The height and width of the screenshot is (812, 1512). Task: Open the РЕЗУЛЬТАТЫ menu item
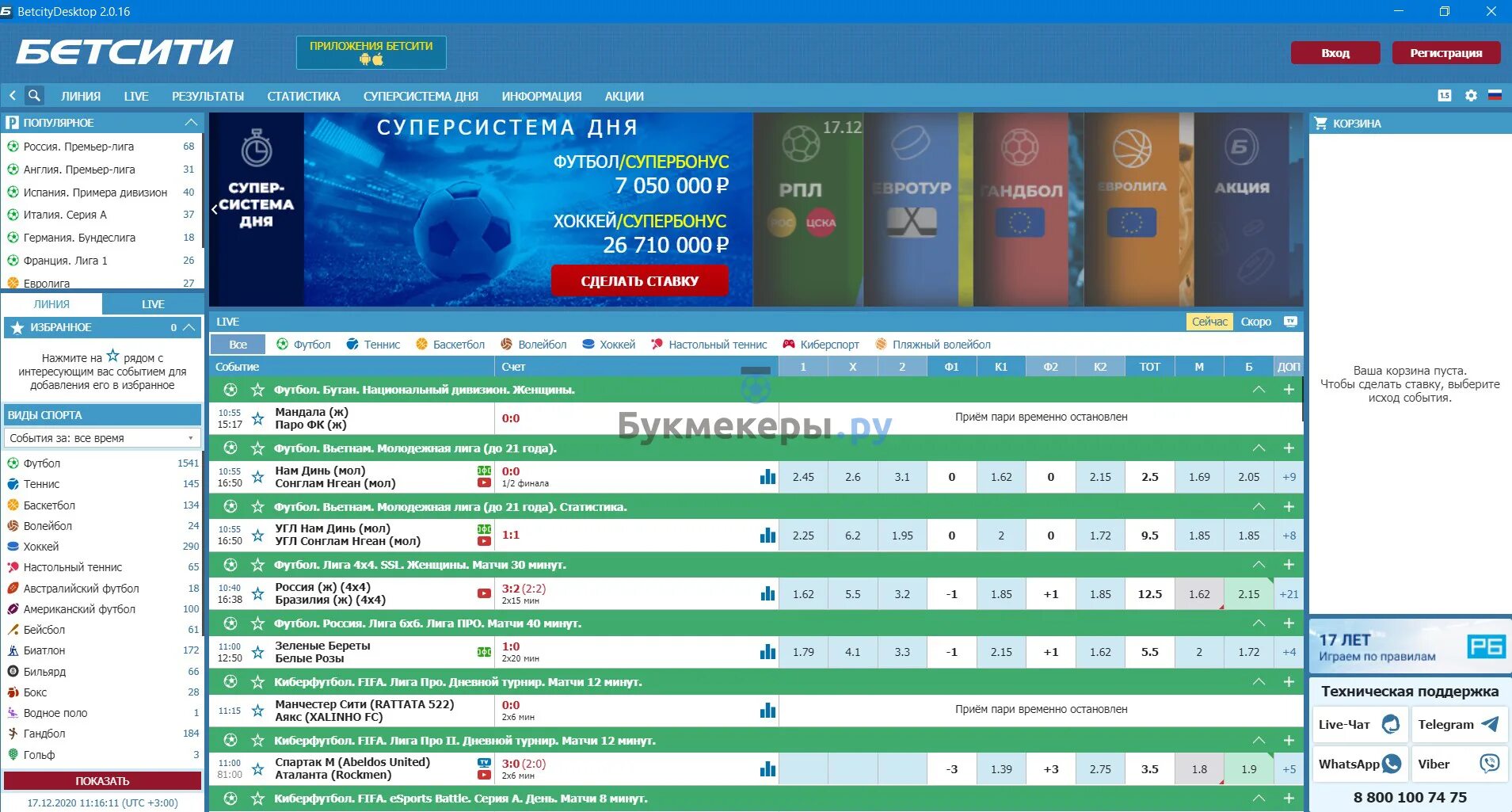click(x=208, y=96)
